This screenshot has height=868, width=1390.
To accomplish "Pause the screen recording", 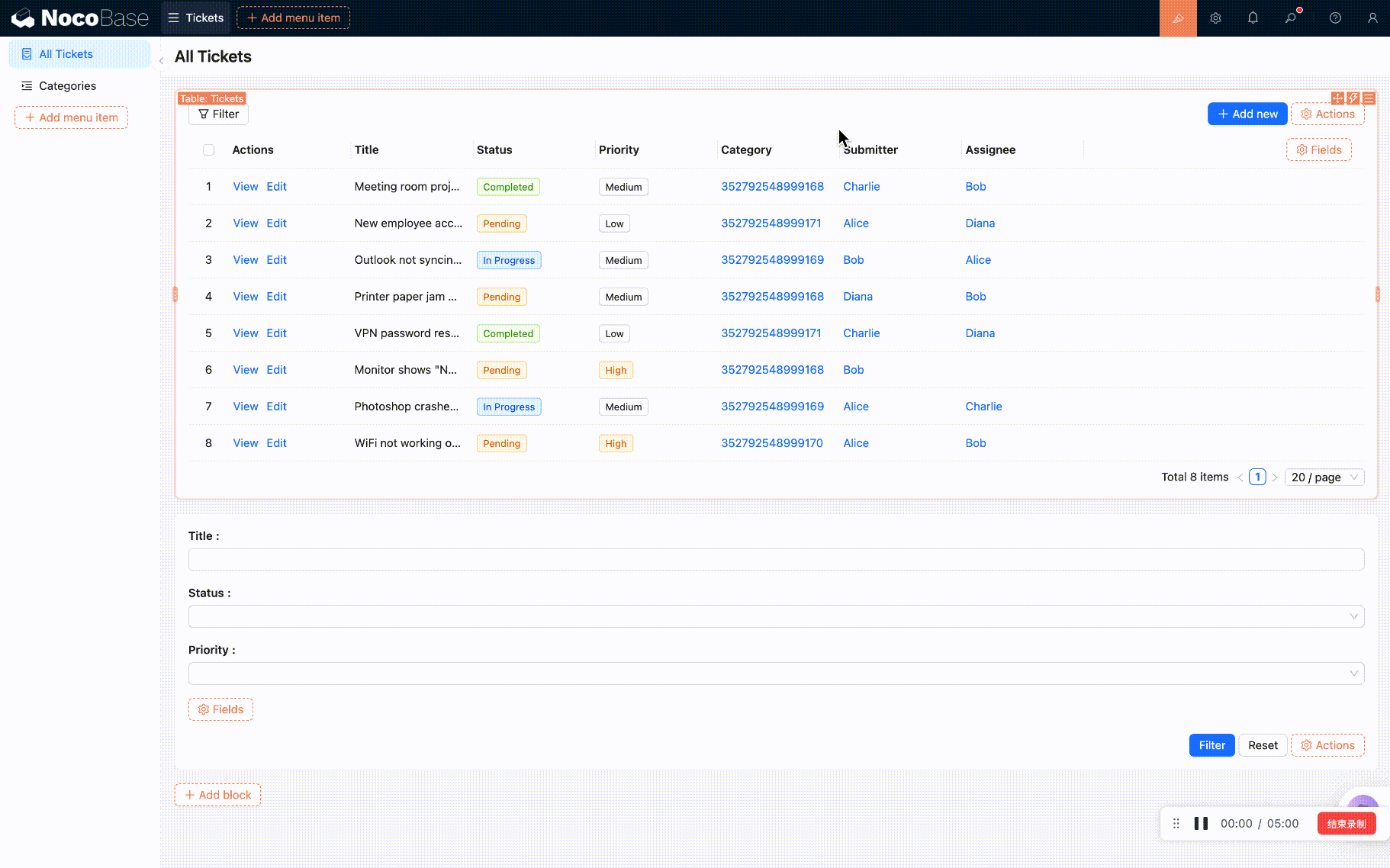I will click(x=1201, y=823).
